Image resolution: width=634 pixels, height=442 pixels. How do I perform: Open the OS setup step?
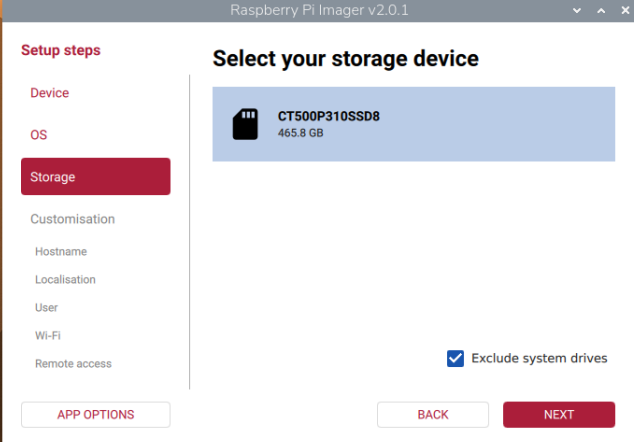(x=39, y=135)
